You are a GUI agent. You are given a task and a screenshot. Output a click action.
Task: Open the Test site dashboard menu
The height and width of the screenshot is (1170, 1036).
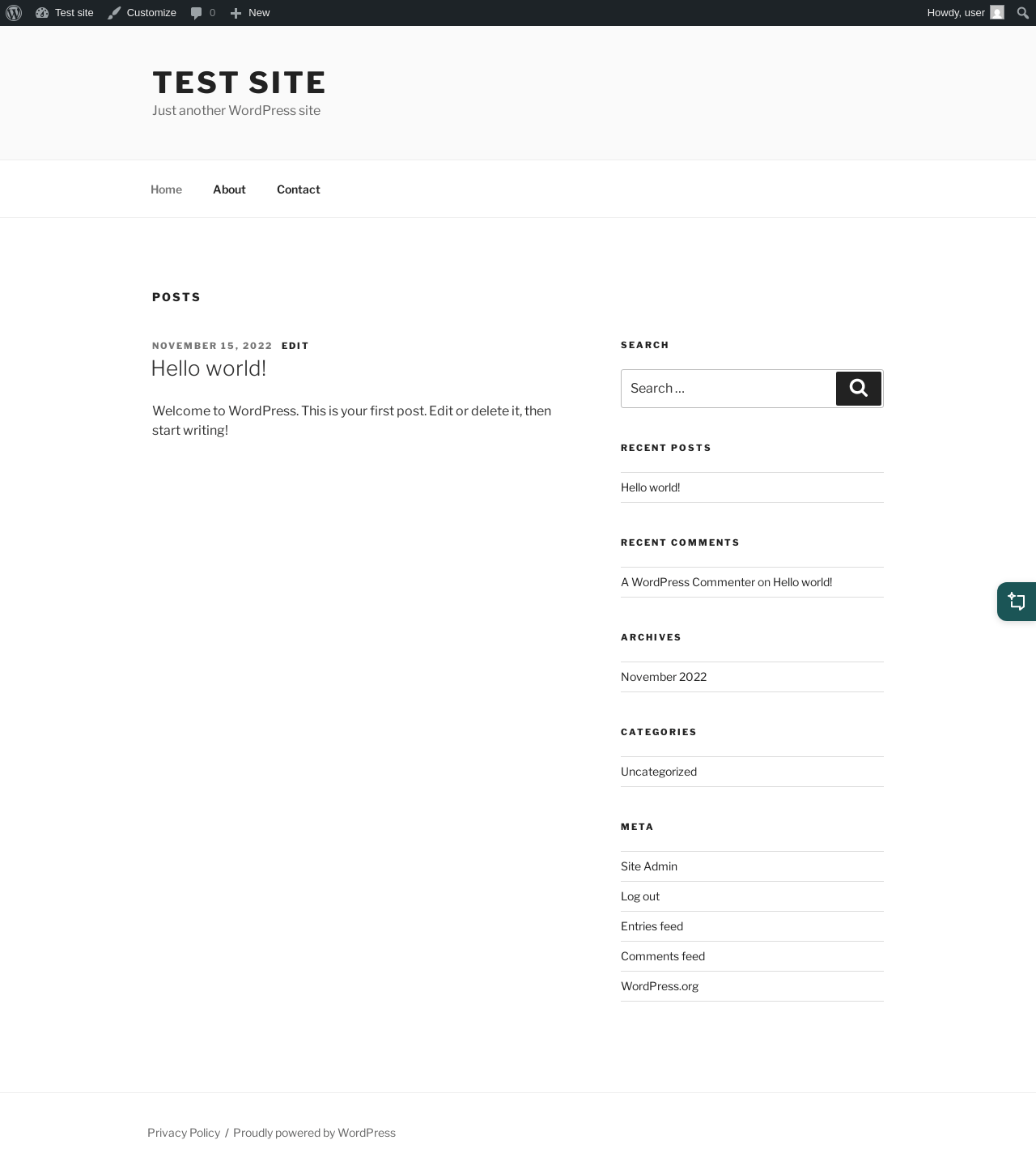coord(65,13)
